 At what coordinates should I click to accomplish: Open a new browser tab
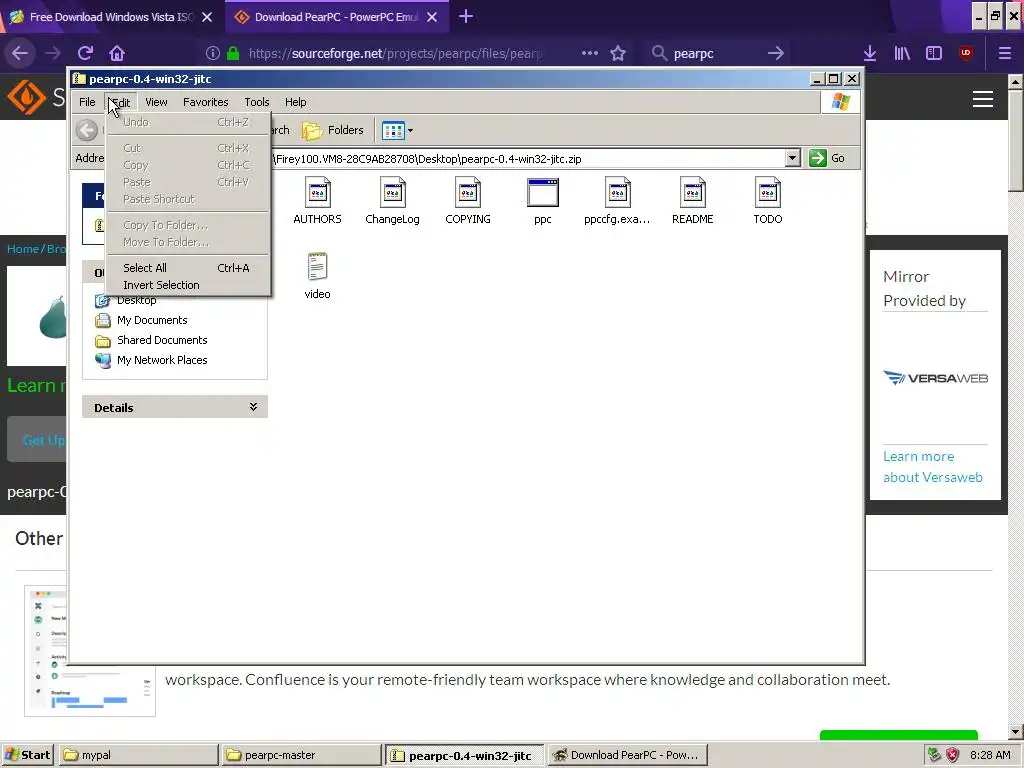pyautogui.click(x=466, y=17)
